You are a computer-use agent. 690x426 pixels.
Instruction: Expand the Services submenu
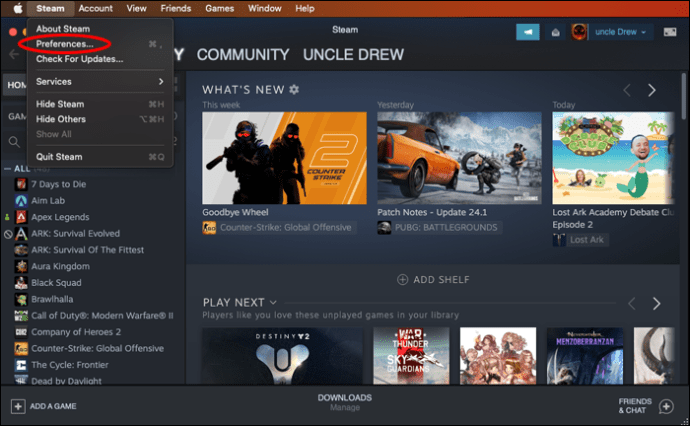coord(100,81)
